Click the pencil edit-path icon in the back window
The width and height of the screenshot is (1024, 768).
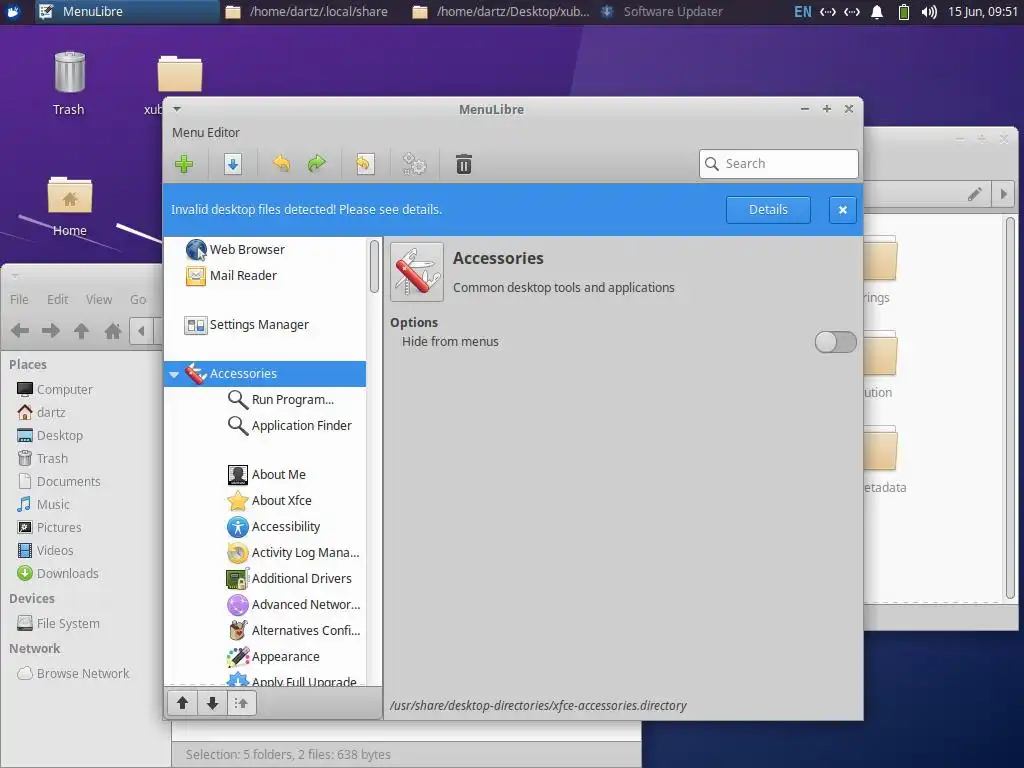click(x=974, y=194)
